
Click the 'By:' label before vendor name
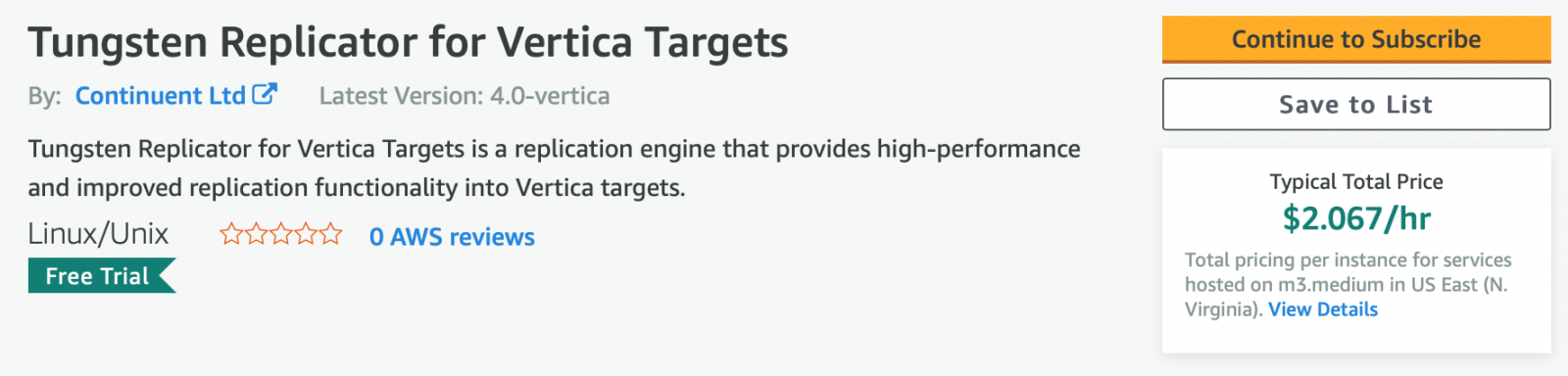pos(45,96)
